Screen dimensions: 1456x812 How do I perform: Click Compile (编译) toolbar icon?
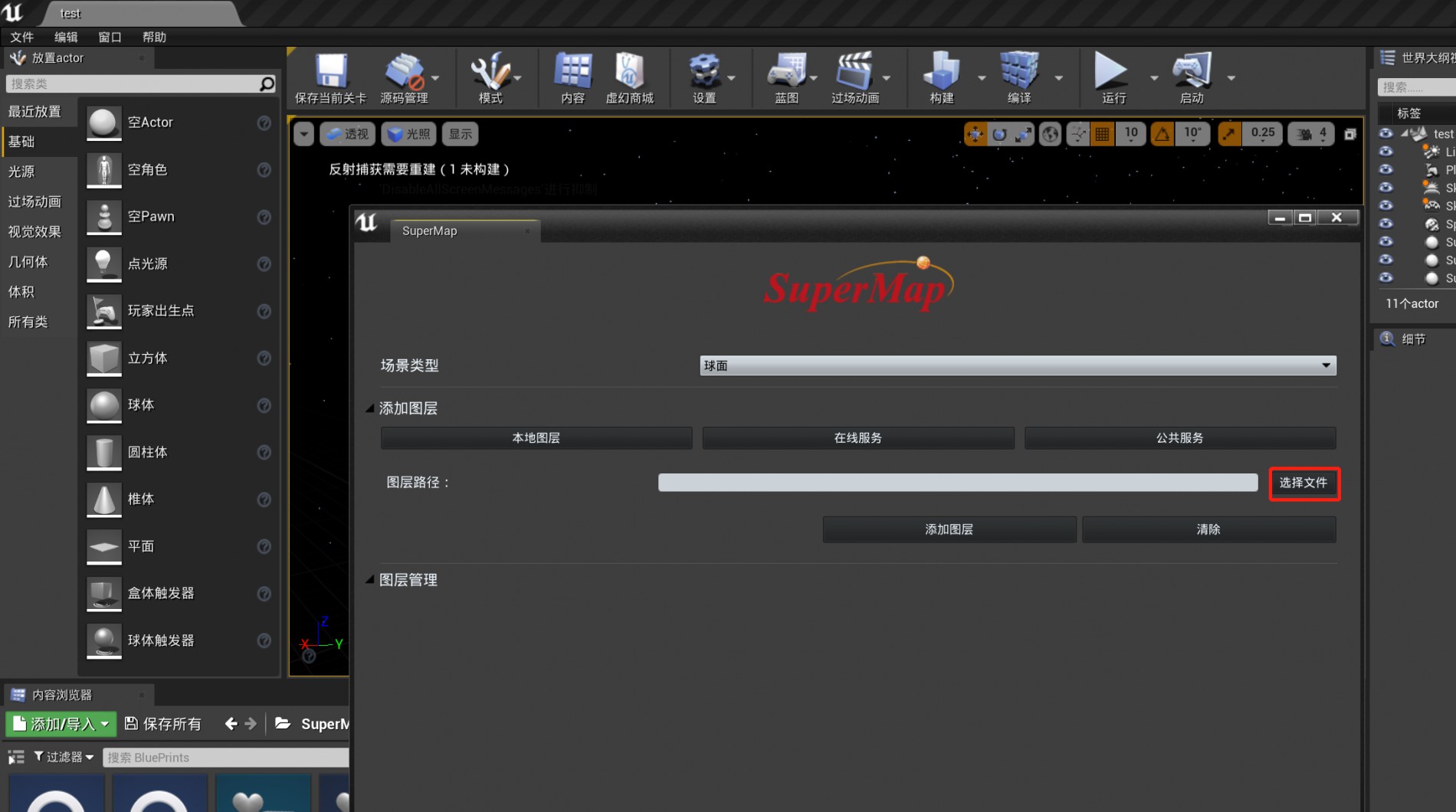[x=1019, y=77]
